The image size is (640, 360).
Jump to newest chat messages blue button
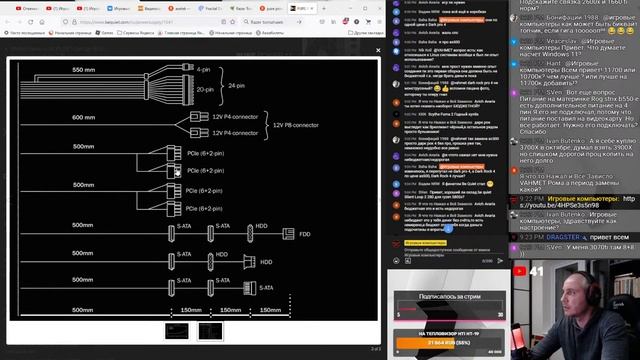tap(448, 229)
